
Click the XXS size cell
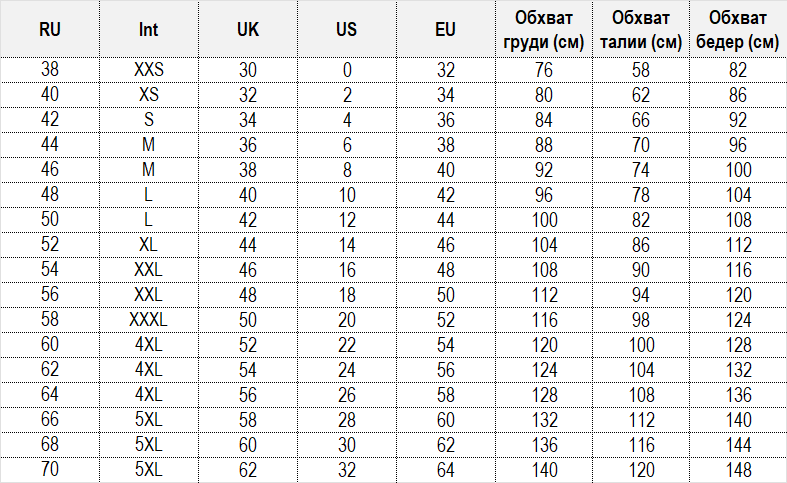[x=148, y=70]
